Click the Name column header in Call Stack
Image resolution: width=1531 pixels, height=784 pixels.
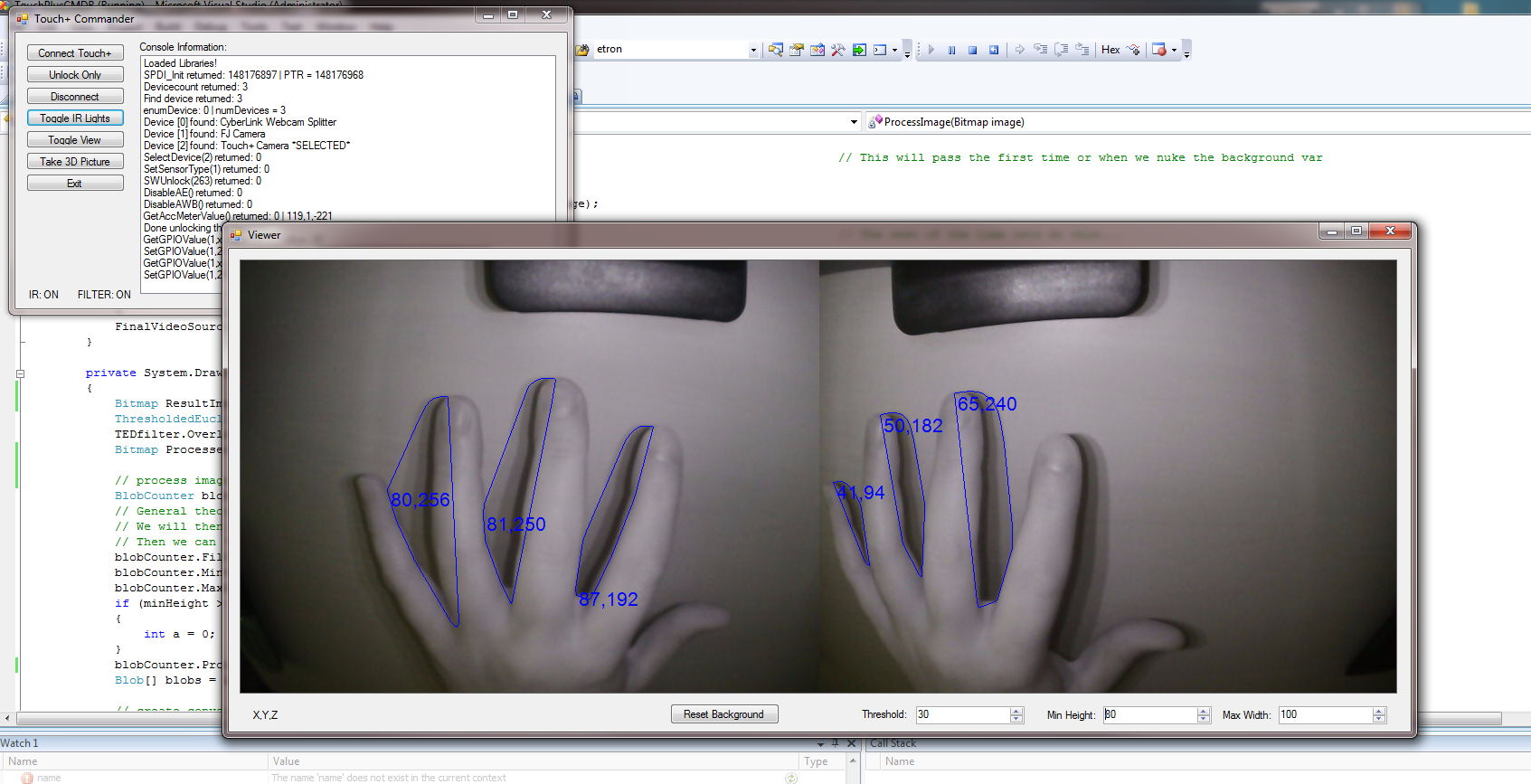point(900,761)
